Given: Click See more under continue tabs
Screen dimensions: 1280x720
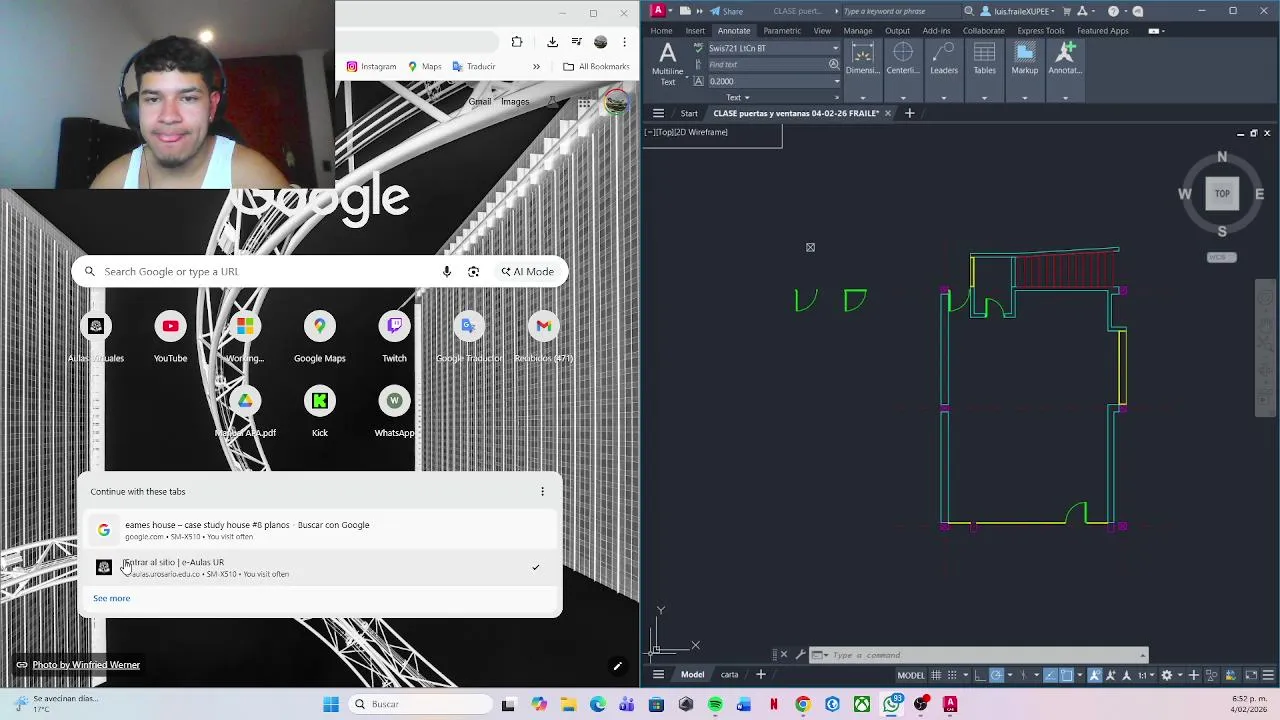Looking at the screenshot, I should [111, 598].
